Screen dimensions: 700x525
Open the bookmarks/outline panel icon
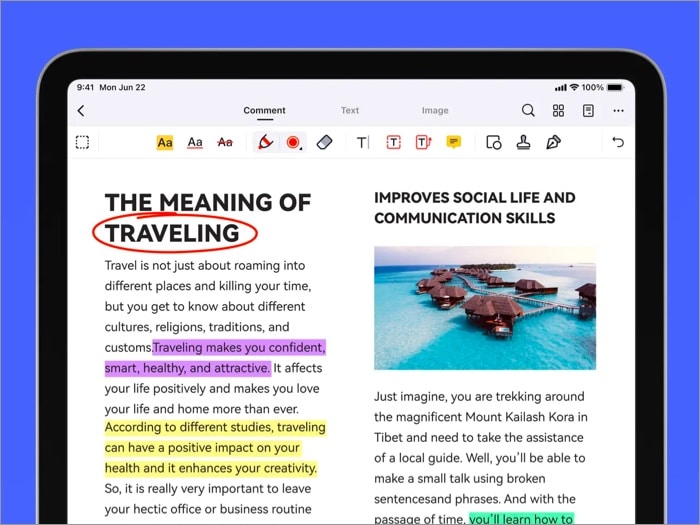(588, 111)
